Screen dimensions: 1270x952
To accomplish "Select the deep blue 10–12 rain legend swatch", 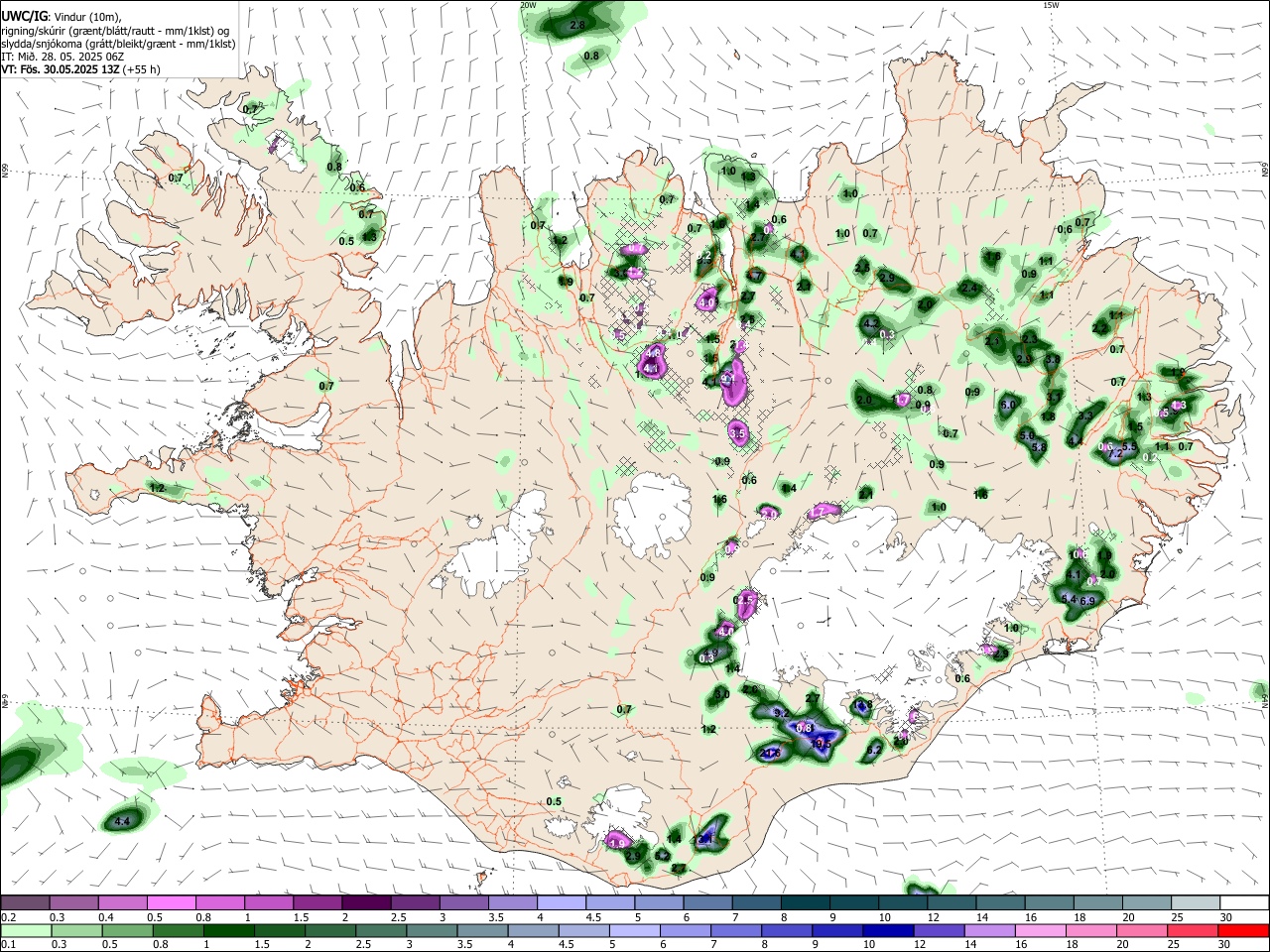I will (888, 930).
